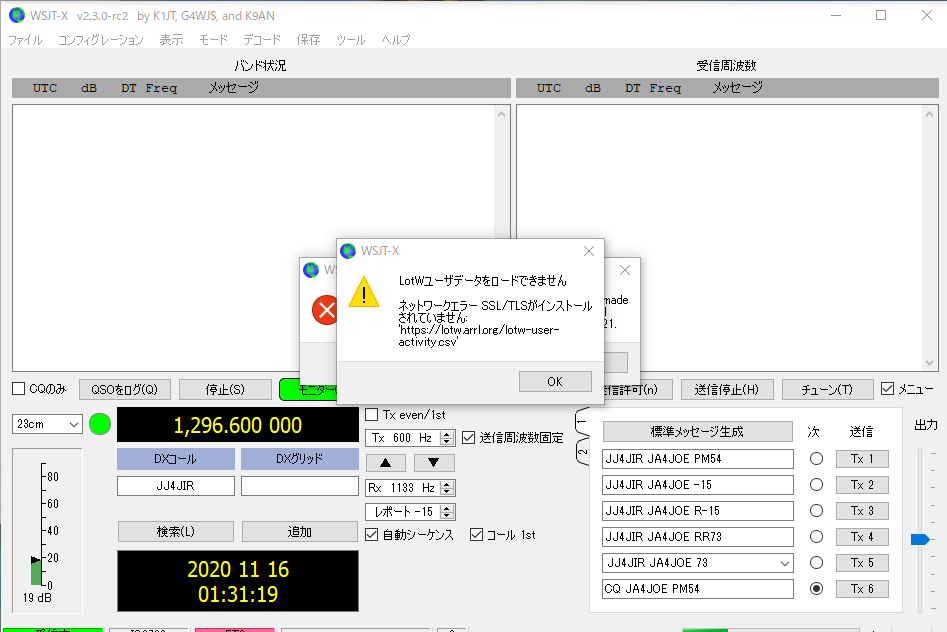
Task: Click the 停止(S) button
Action: click(225, 390)
